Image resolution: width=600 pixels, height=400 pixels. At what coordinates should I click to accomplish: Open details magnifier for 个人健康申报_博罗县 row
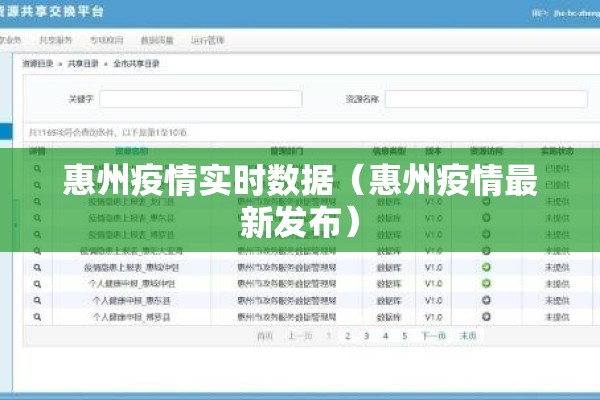click(x=37, y=317)
